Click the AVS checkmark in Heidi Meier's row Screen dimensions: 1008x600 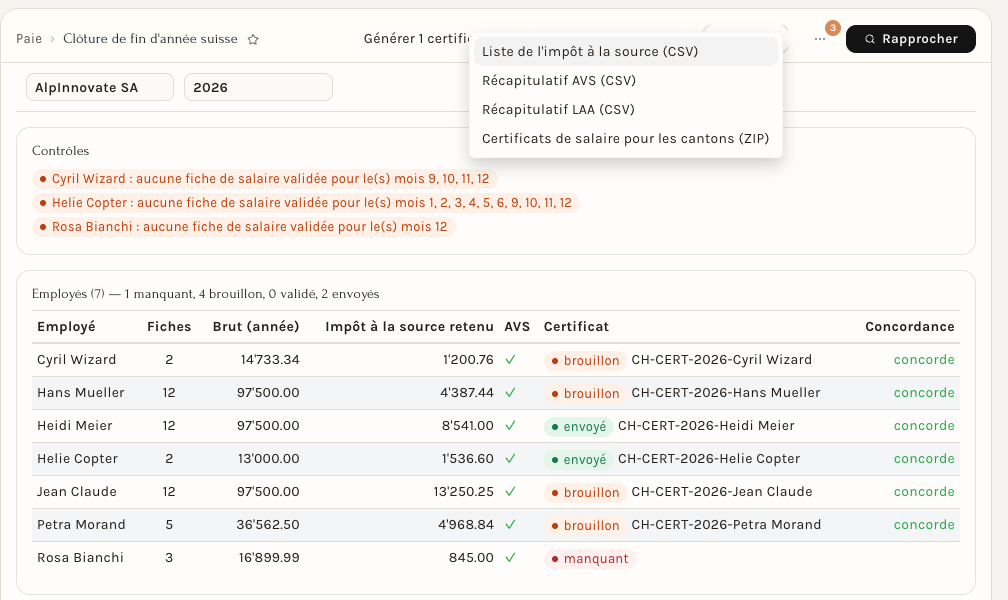510,426
